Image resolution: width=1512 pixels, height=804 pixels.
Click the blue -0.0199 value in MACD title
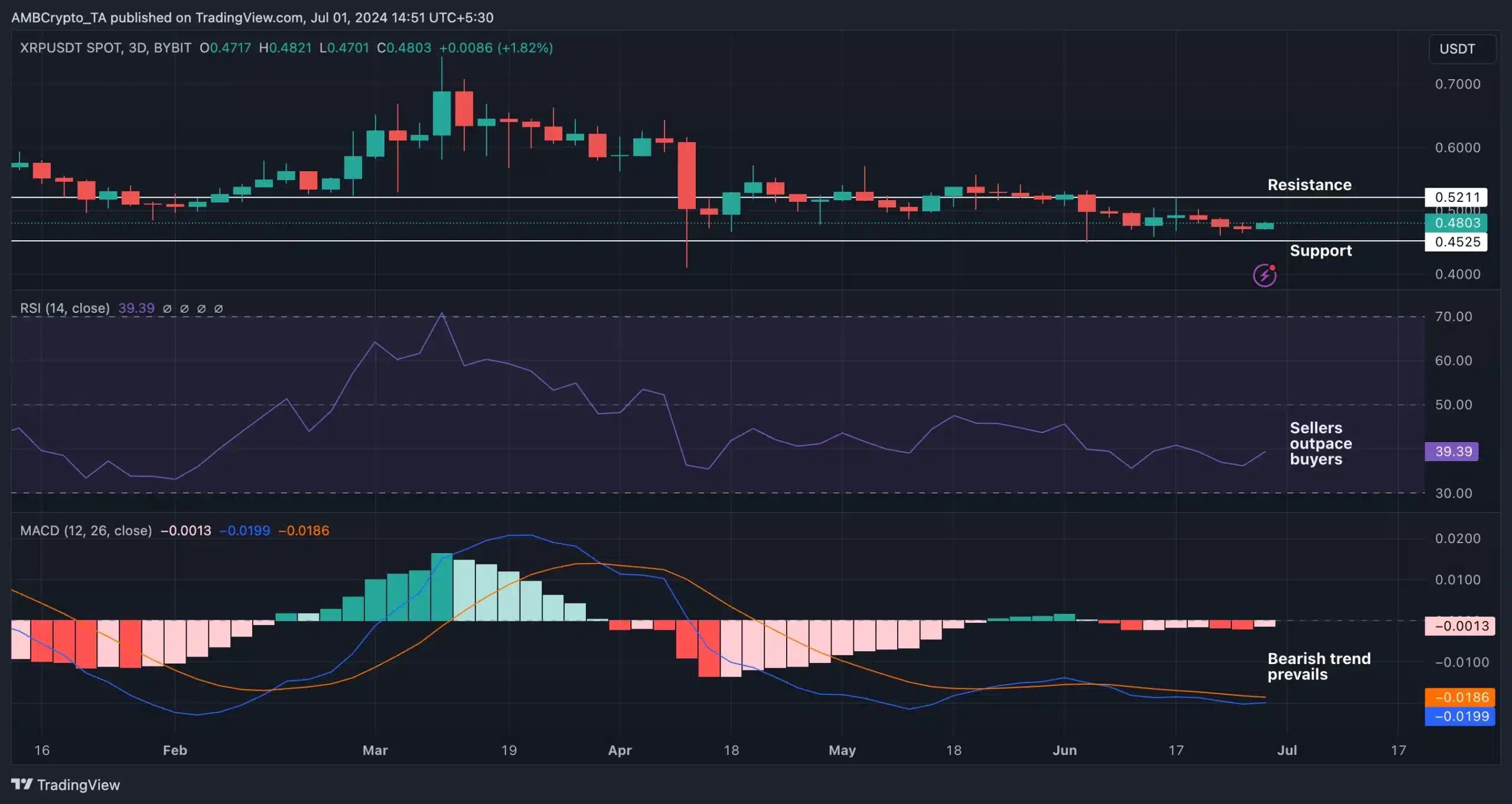click(x=245, y=531)
